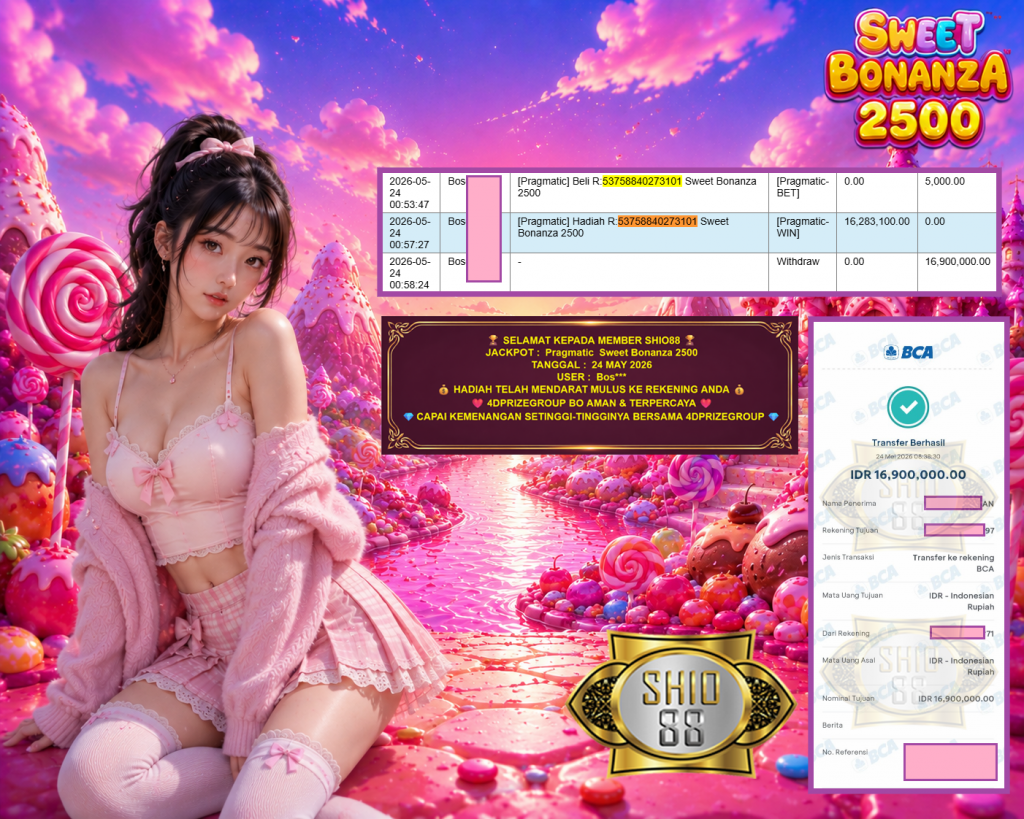The image size is (1024, 819).
Task: Click the trophy emoji after MEMBER SHIO88
Action: 689,340
